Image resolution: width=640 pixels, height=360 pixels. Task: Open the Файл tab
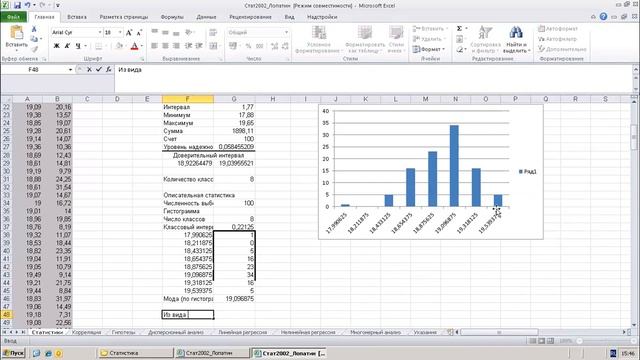[x=13, y=17]
